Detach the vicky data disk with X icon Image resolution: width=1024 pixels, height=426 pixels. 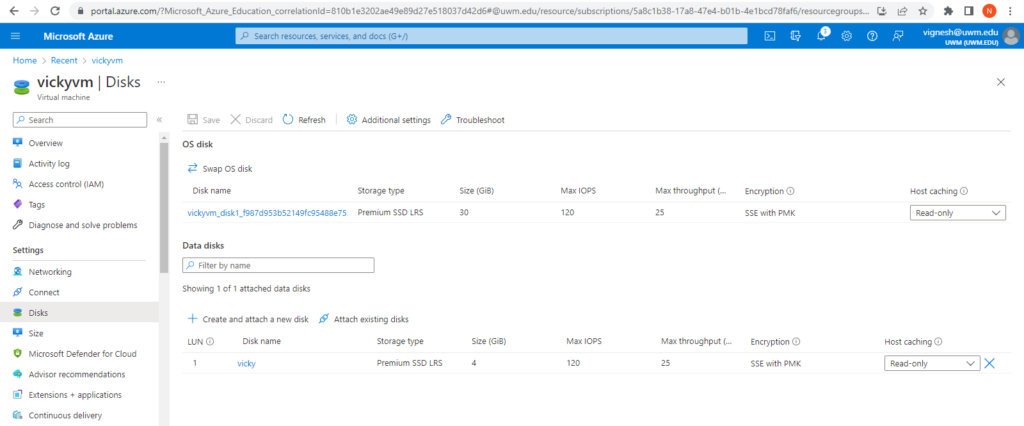coord(989,364)
